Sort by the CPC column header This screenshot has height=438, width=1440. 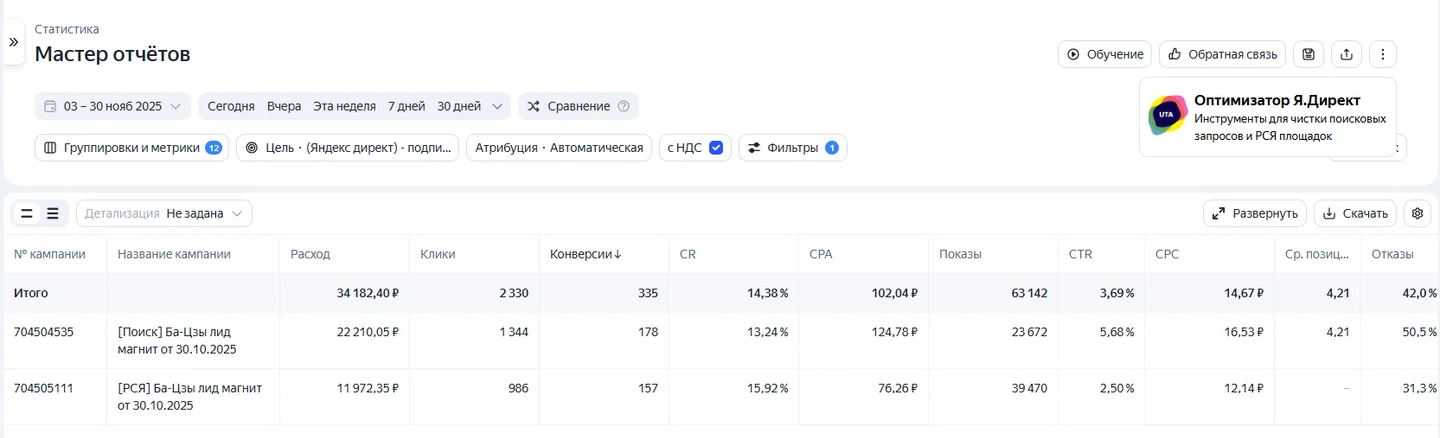1167,254
